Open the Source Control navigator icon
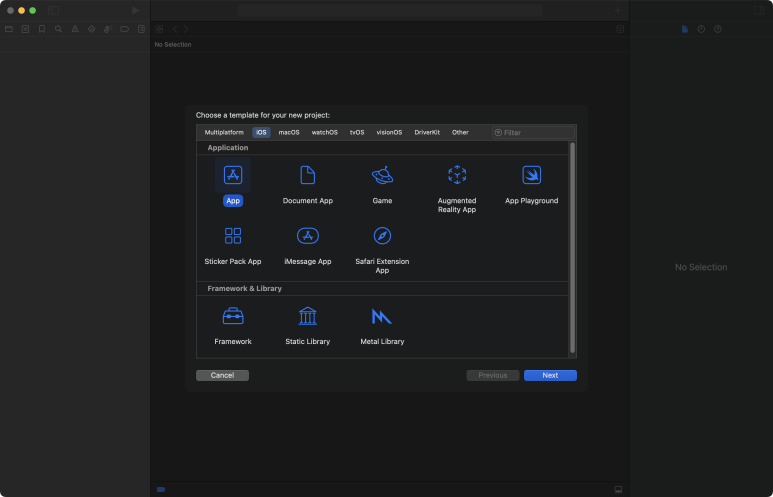773x497 pixels. click(25, 29)
